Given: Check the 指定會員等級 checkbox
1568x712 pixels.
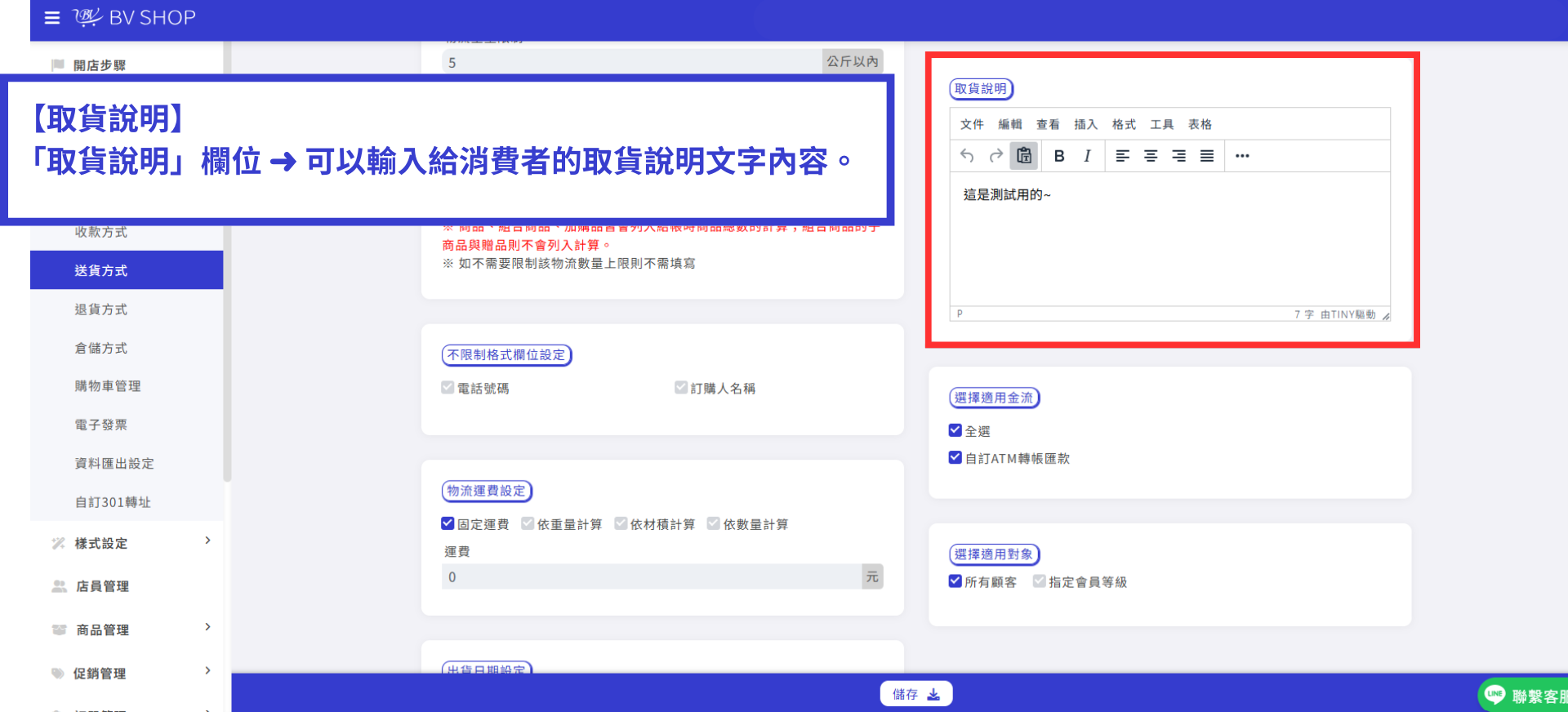Looking at the screenshot, I should [x=1040, y=581].
